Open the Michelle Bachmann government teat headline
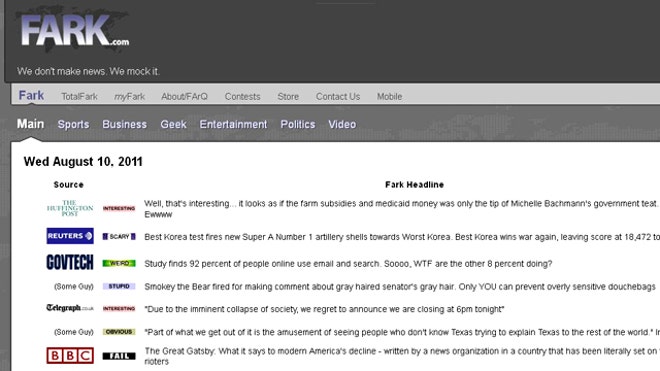660x371 pixels. (x=402, y=208)
